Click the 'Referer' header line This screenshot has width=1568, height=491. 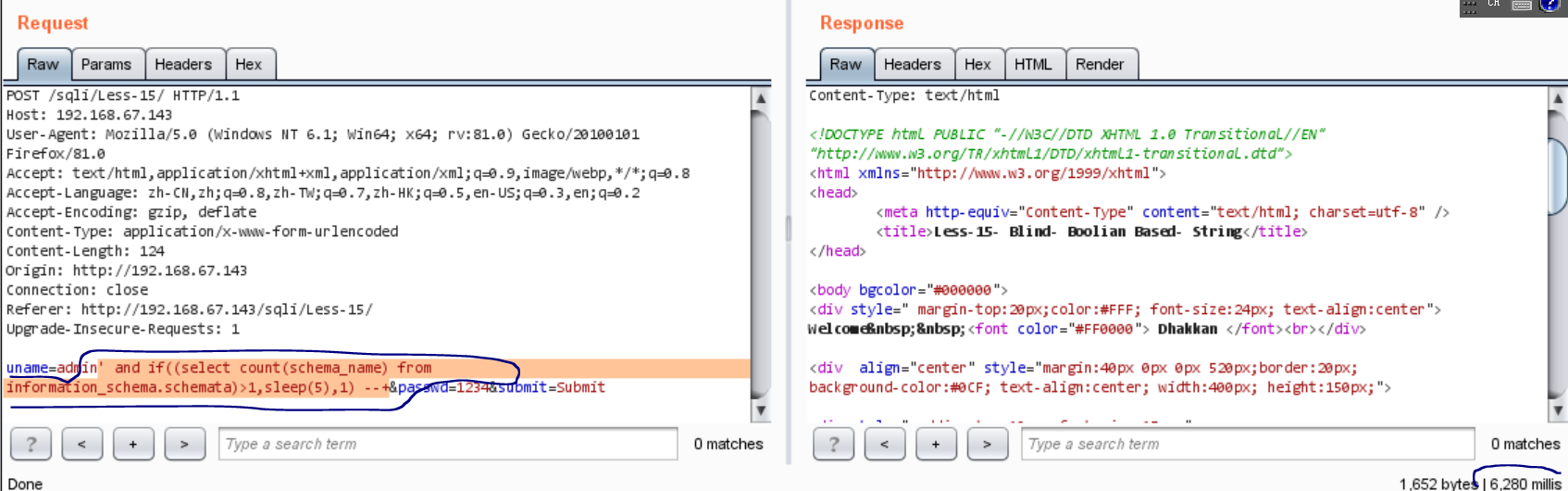tap(190, 309)
